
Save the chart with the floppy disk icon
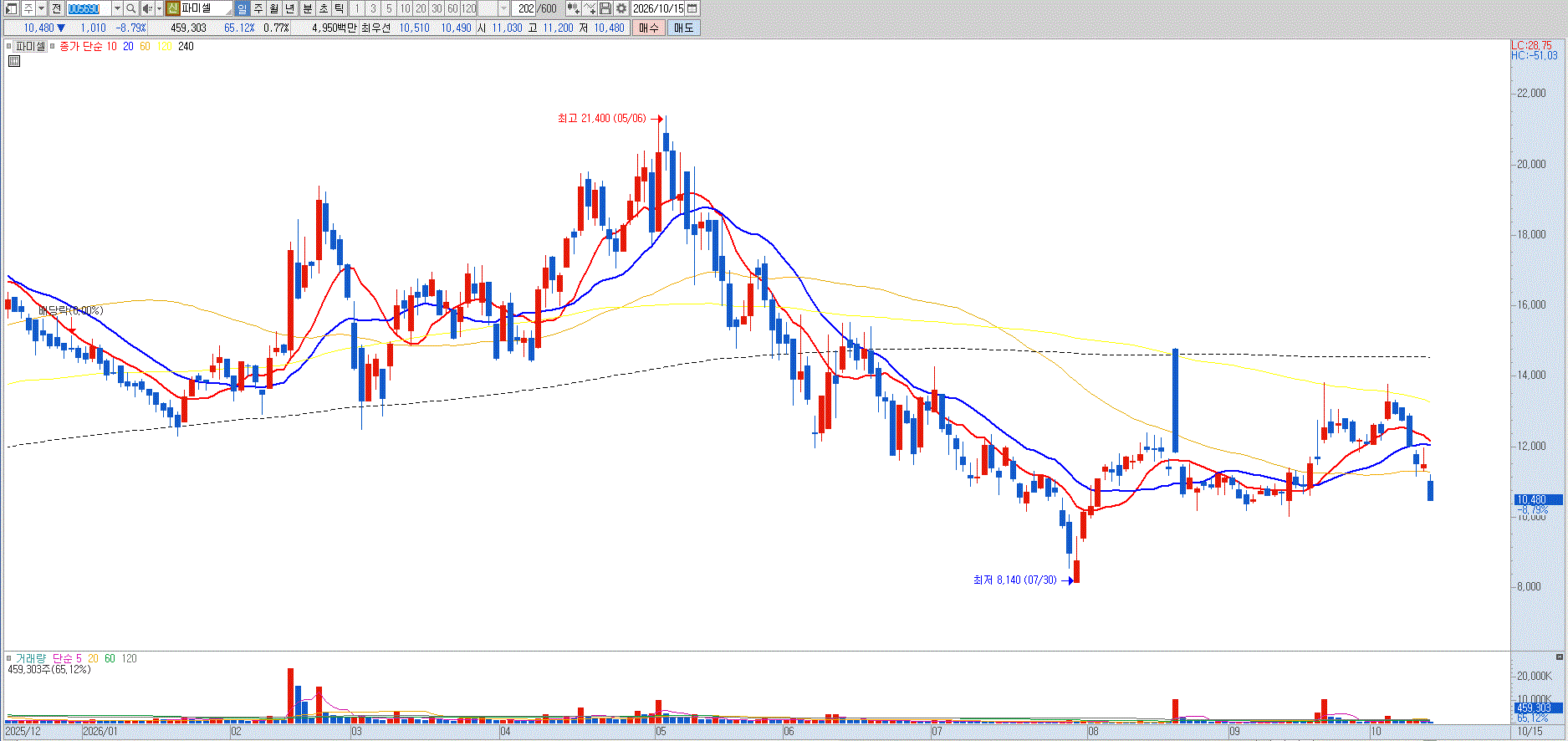(x=605, y=8)
